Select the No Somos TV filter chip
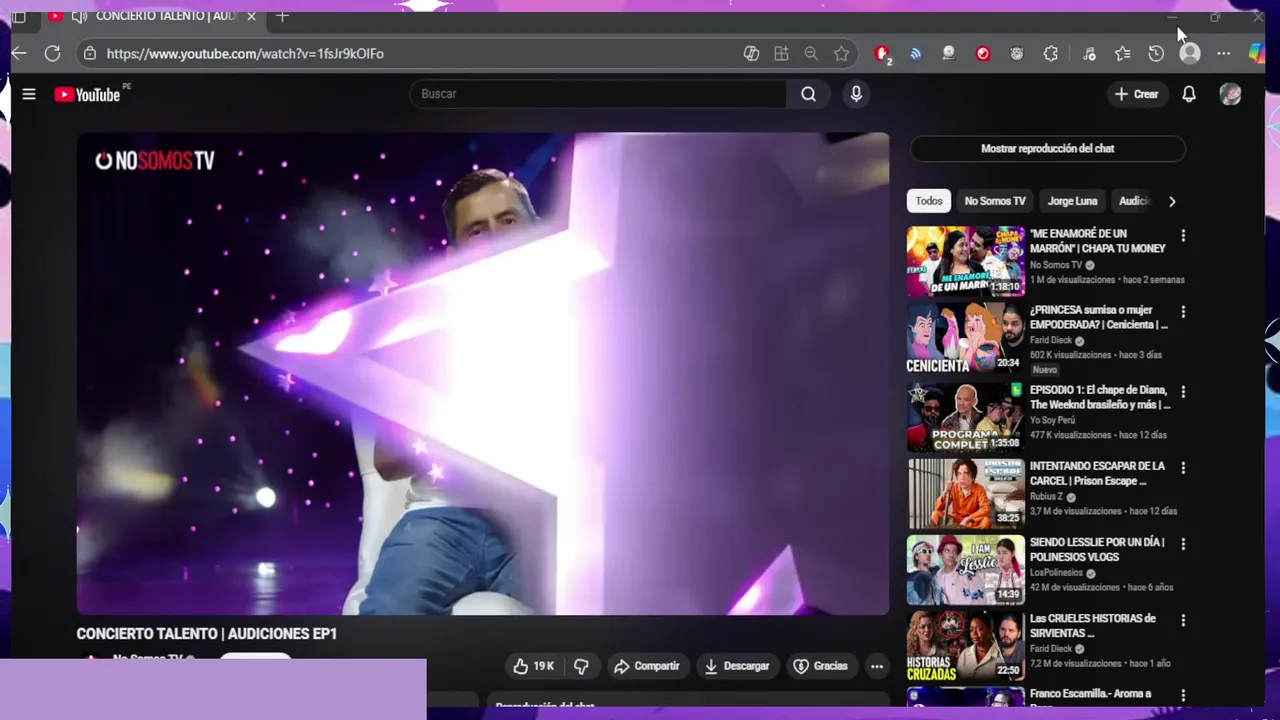Screen dimensions: 1280x720 pos(995,201)
